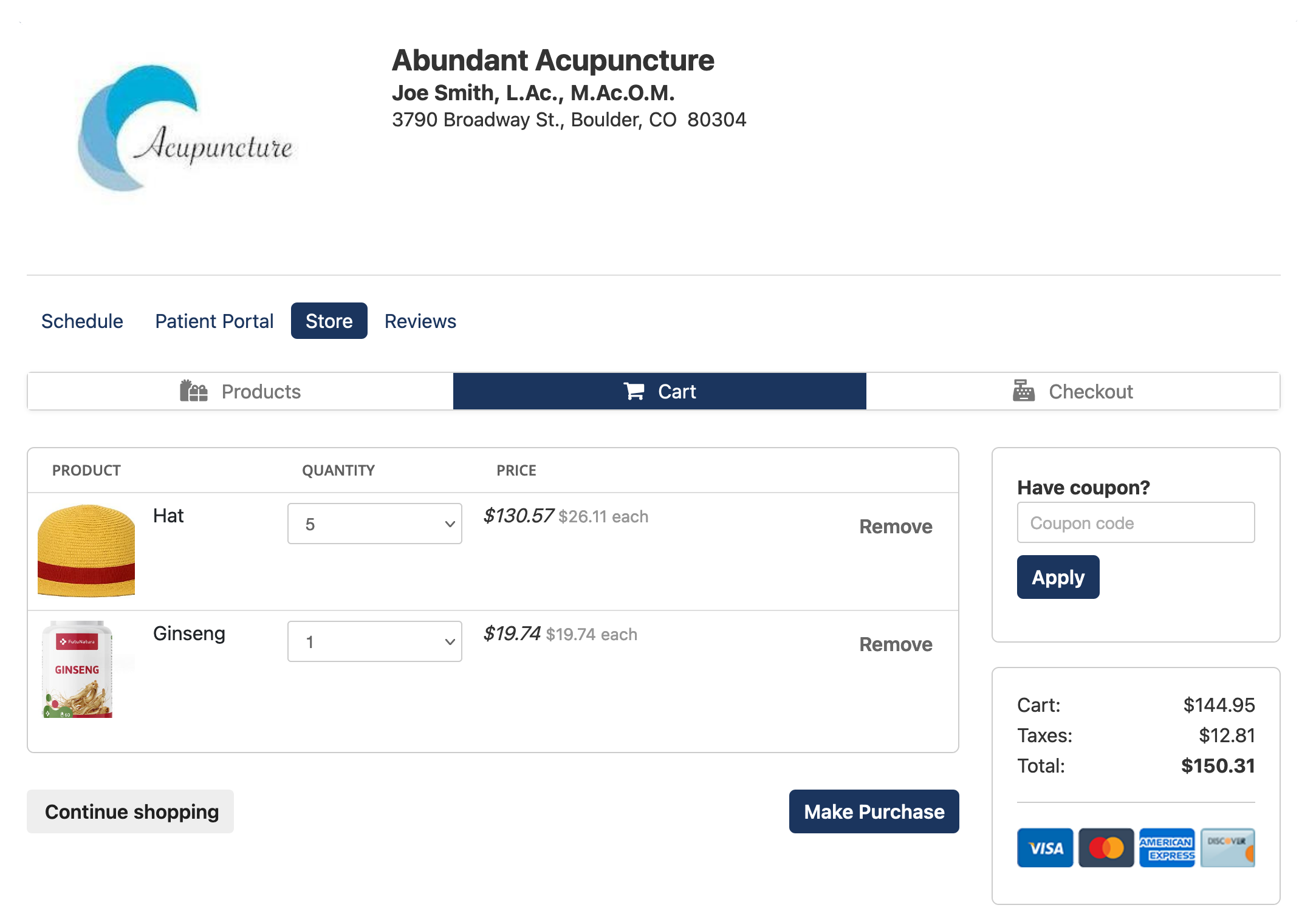The width and height of the screenshot is (1316, 922).
Task: Click the shopping cart icon
Action: coord(634,391)
